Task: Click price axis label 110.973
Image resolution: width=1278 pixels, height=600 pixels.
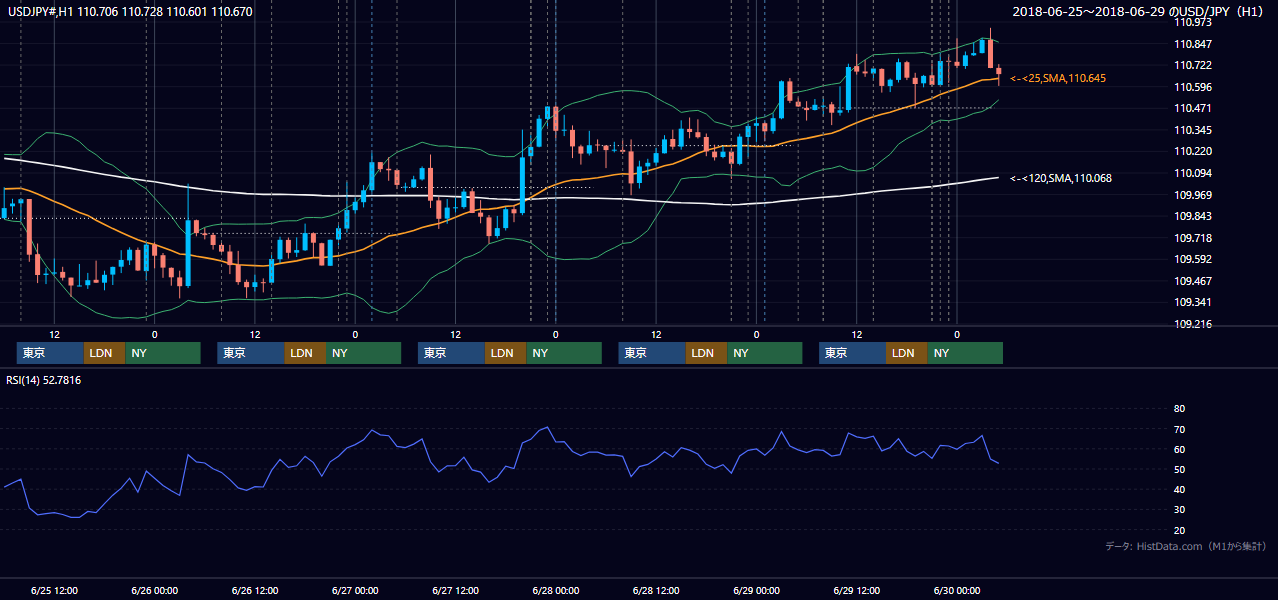Action: [1194, 22]
